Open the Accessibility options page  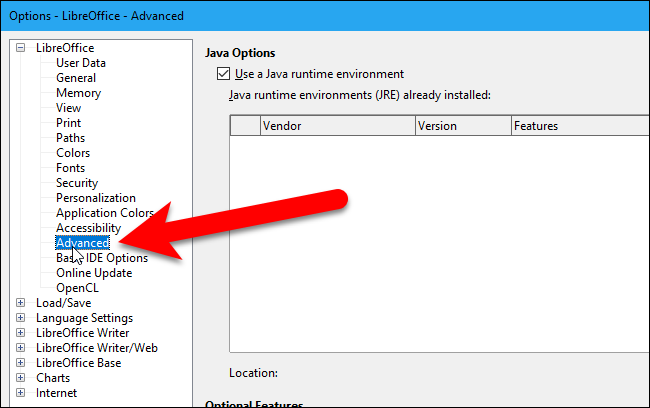point(88,228)
